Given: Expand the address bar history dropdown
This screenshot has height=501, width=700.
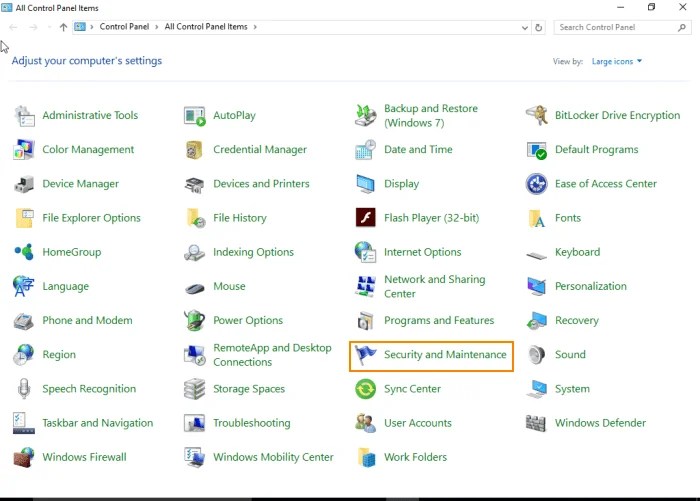Looking at the screenshot, I should [x=525, y=28].
